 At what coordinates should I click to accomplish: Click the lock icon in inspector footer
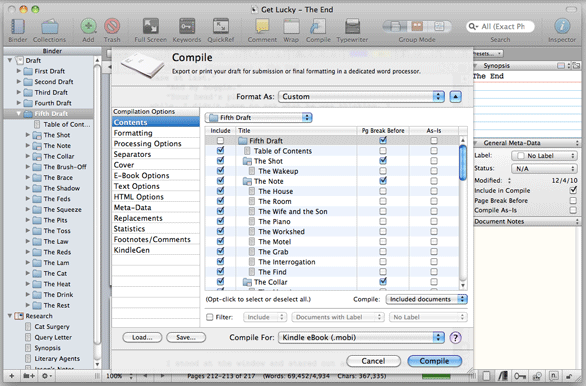coord(569,376)
